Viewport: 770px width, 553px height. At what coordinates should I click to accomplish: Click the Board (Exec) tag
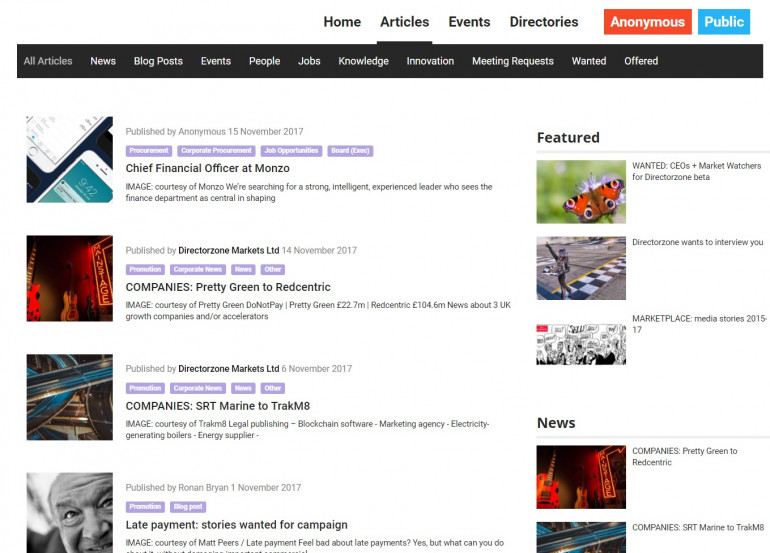point(350,151)
